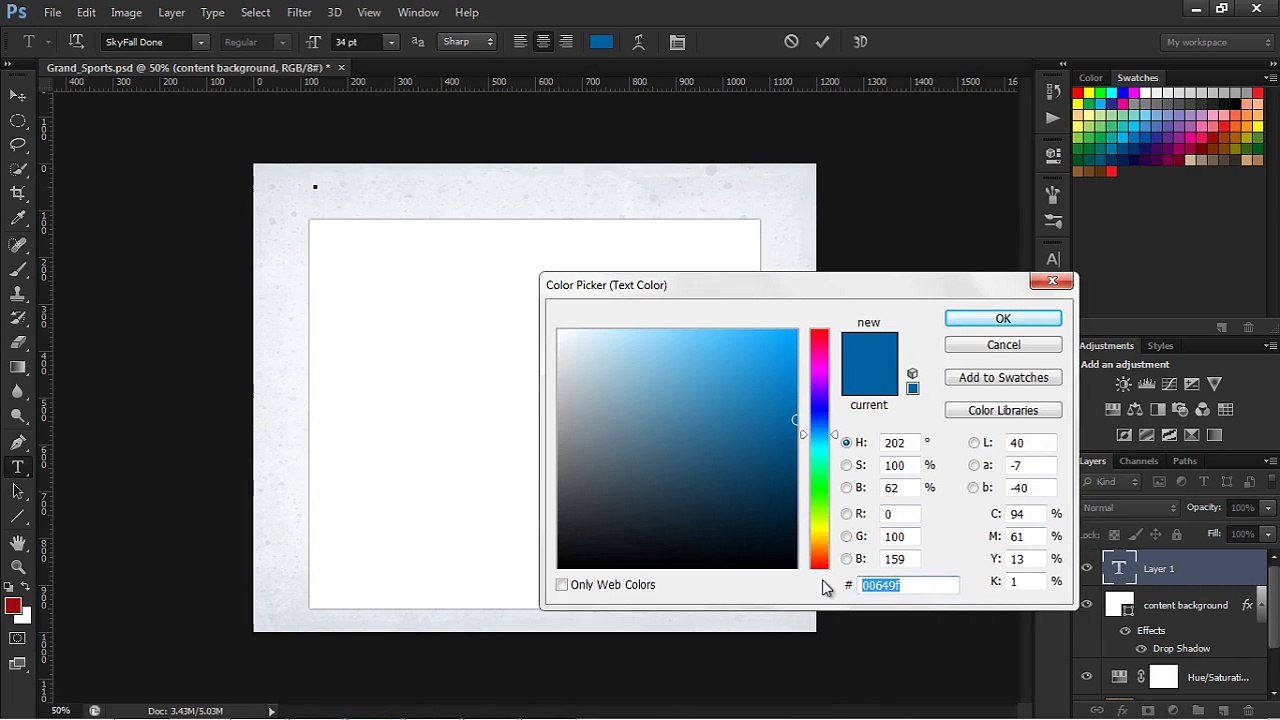
Task: Select the Pen tool
Action: [x=18, y=442]
